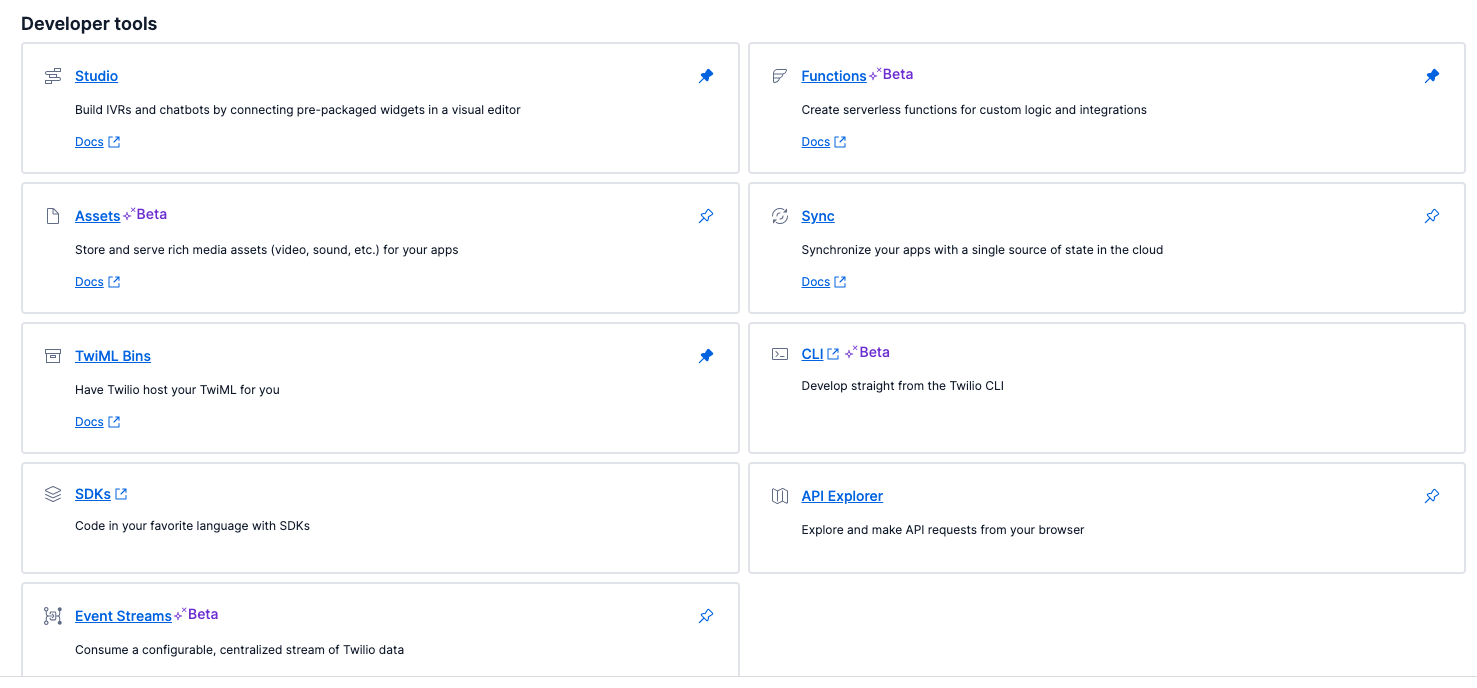Viewport: 1477px width, 688px height.
Task: Click the Beta badge next to Event Streams
Action: point(196,614)
